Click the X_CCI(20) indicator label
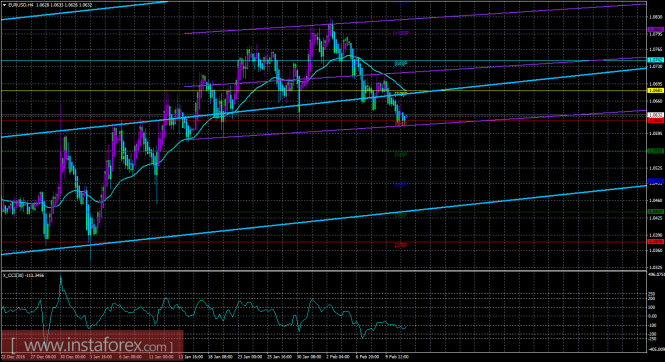 14,276
